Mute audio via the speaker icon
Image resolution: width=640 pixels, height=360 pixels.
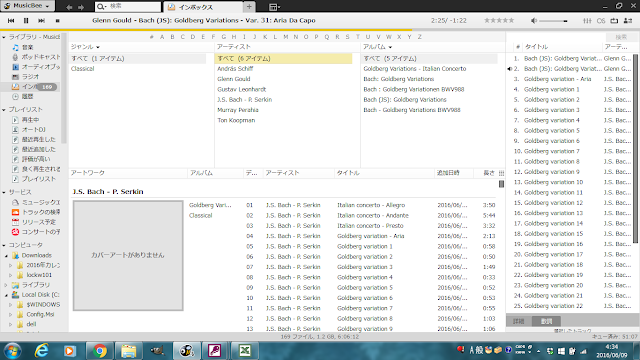point(534,20)
